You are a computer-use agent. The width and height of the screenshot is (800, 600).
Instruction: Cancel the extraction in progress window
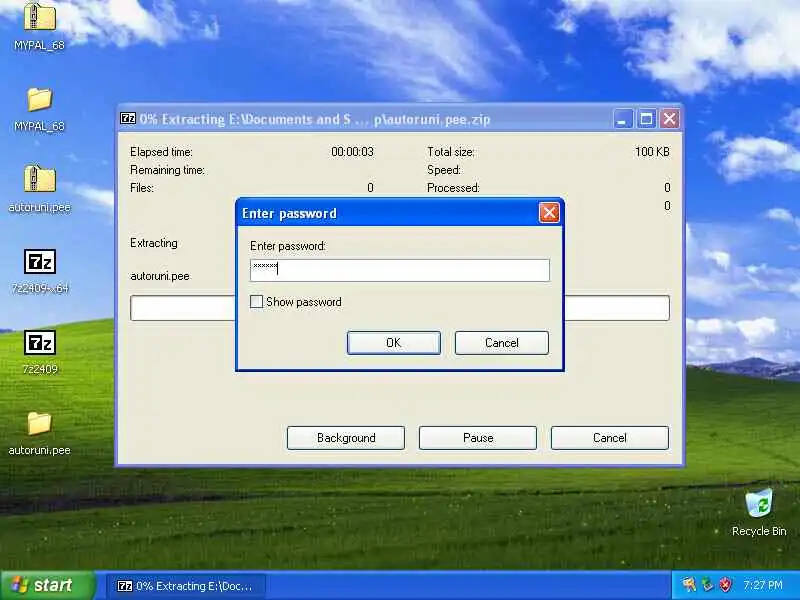pos(610,438)
